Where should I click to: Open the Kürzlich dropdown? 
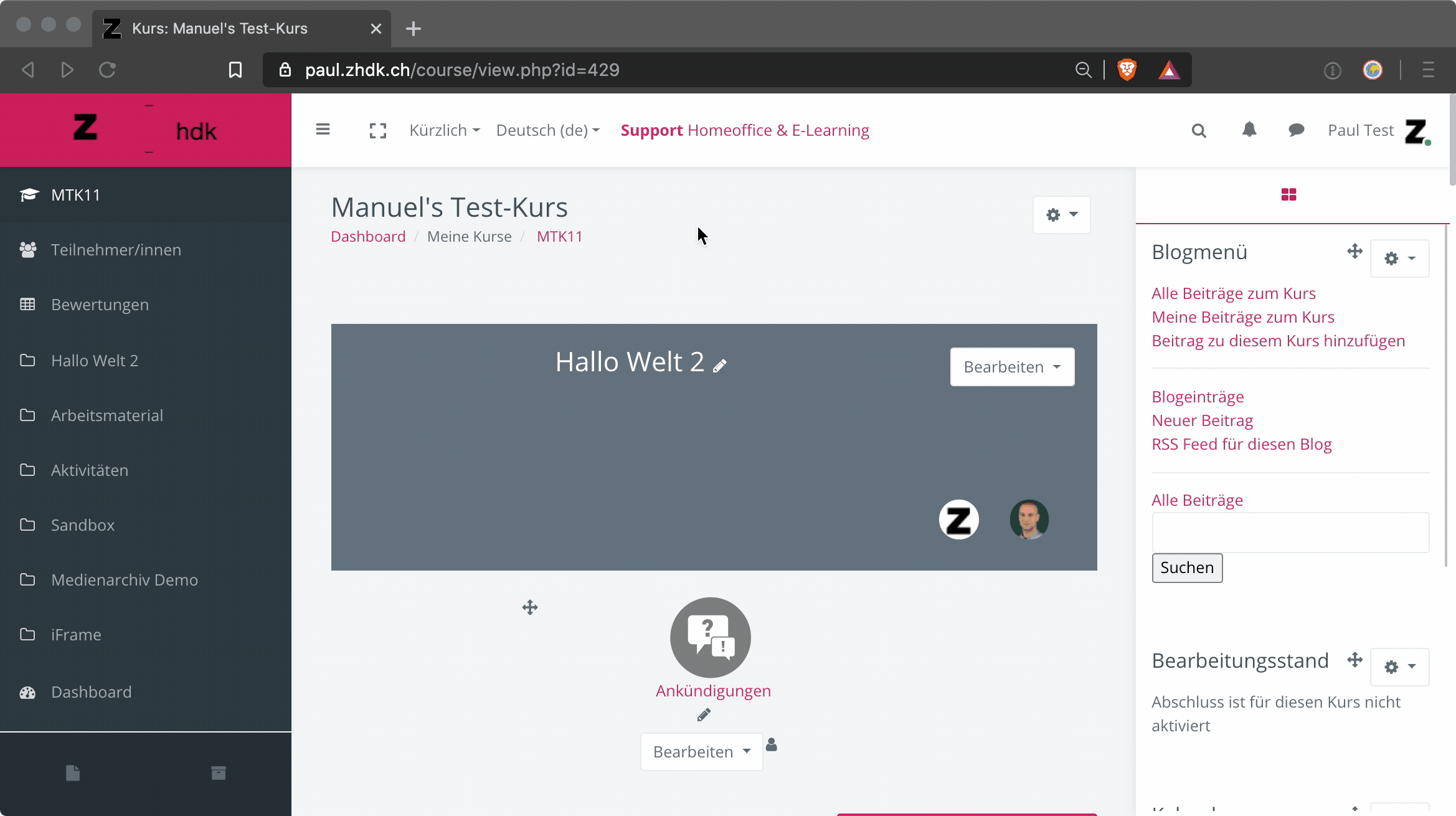point(444,130)
